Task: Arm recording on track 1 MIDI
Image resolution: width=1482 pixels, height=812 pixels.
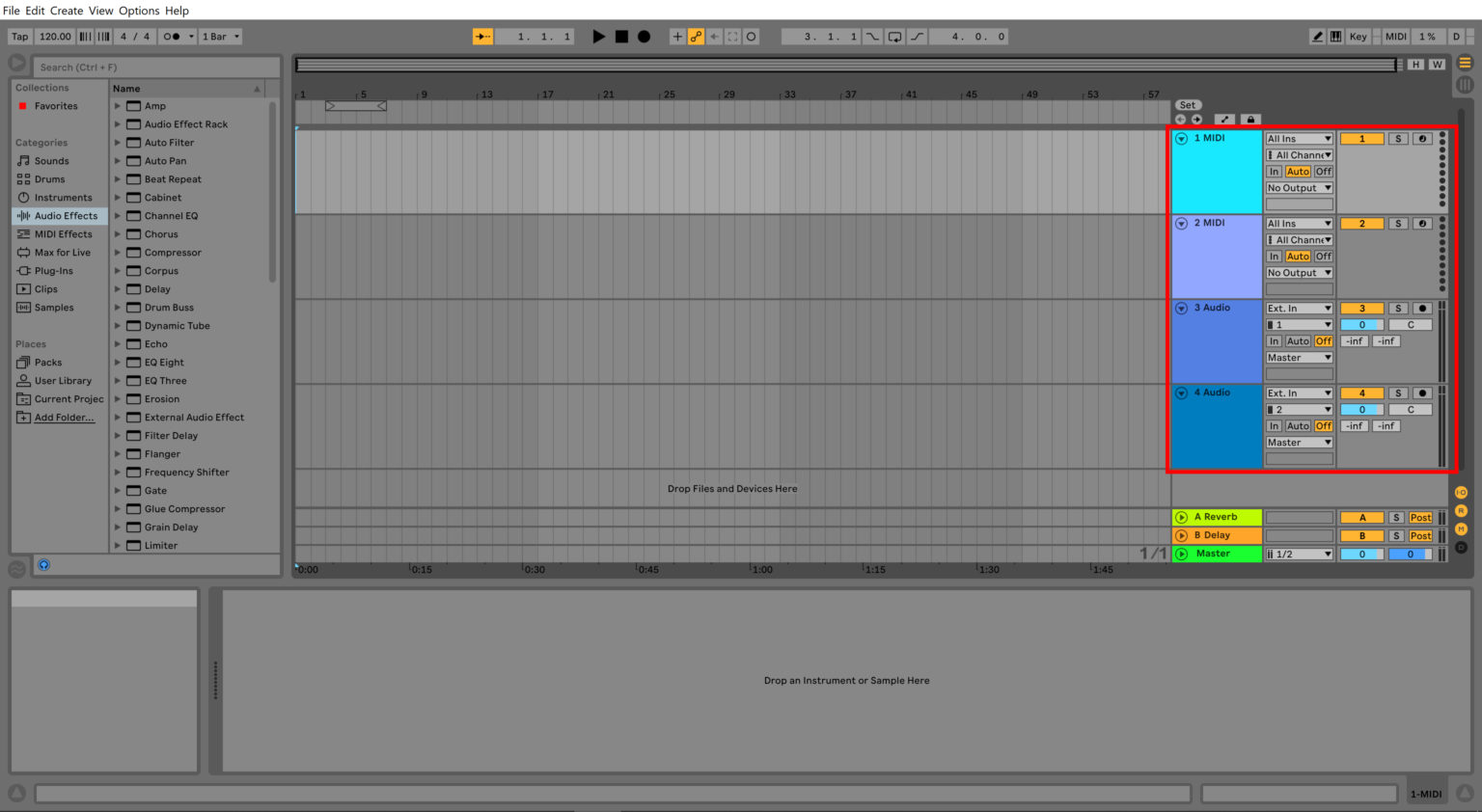Action: tap(1420, 138)
